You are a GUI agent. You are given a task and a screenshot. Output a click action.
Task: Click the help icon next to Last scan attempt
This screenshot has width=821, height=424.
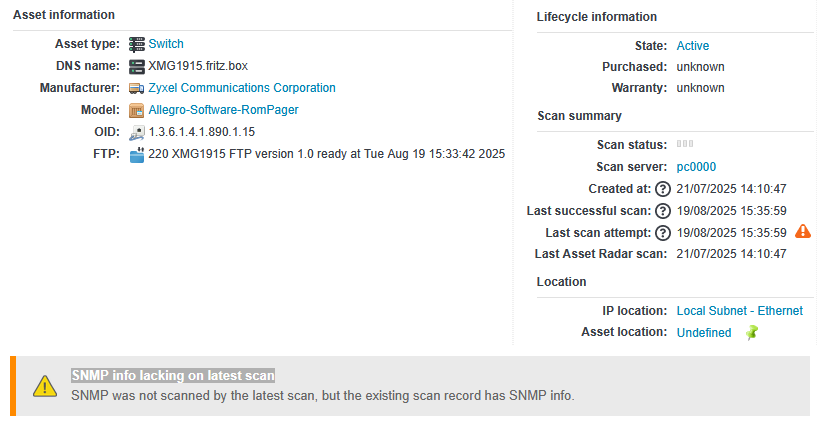(662, 233)
